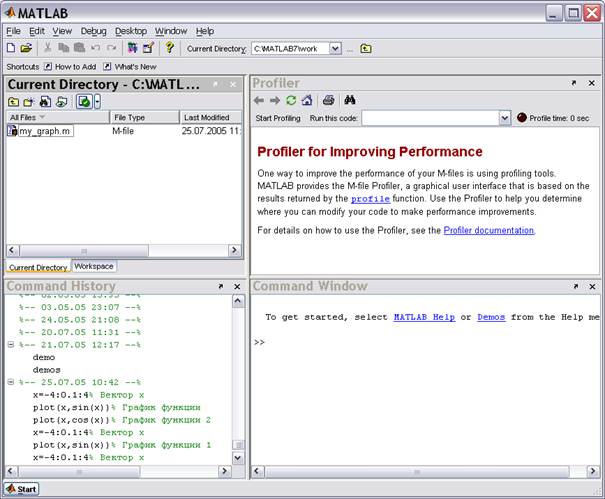Click the fourth icon in Current Directory panel toolbar
The image size is (605, 499).
[x=61, y=102]
